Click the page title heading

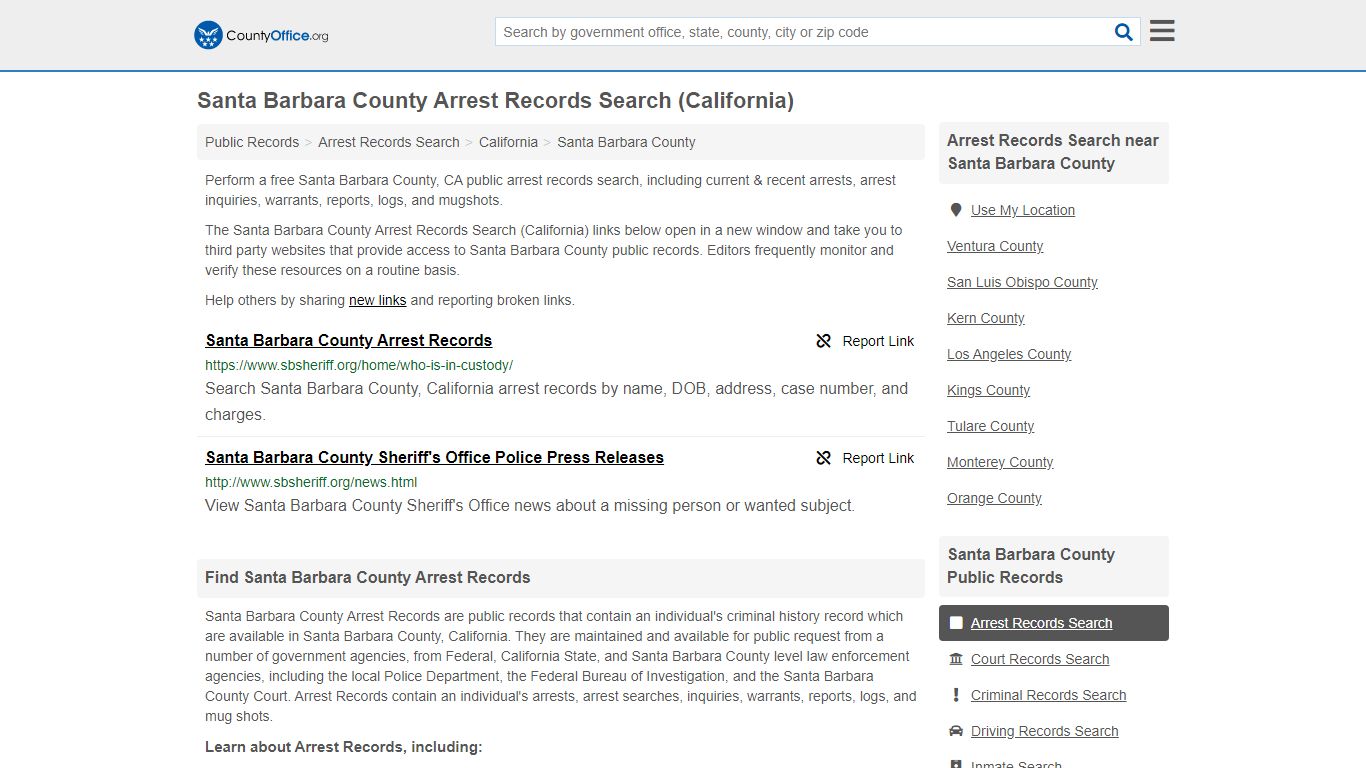[496, 101]
